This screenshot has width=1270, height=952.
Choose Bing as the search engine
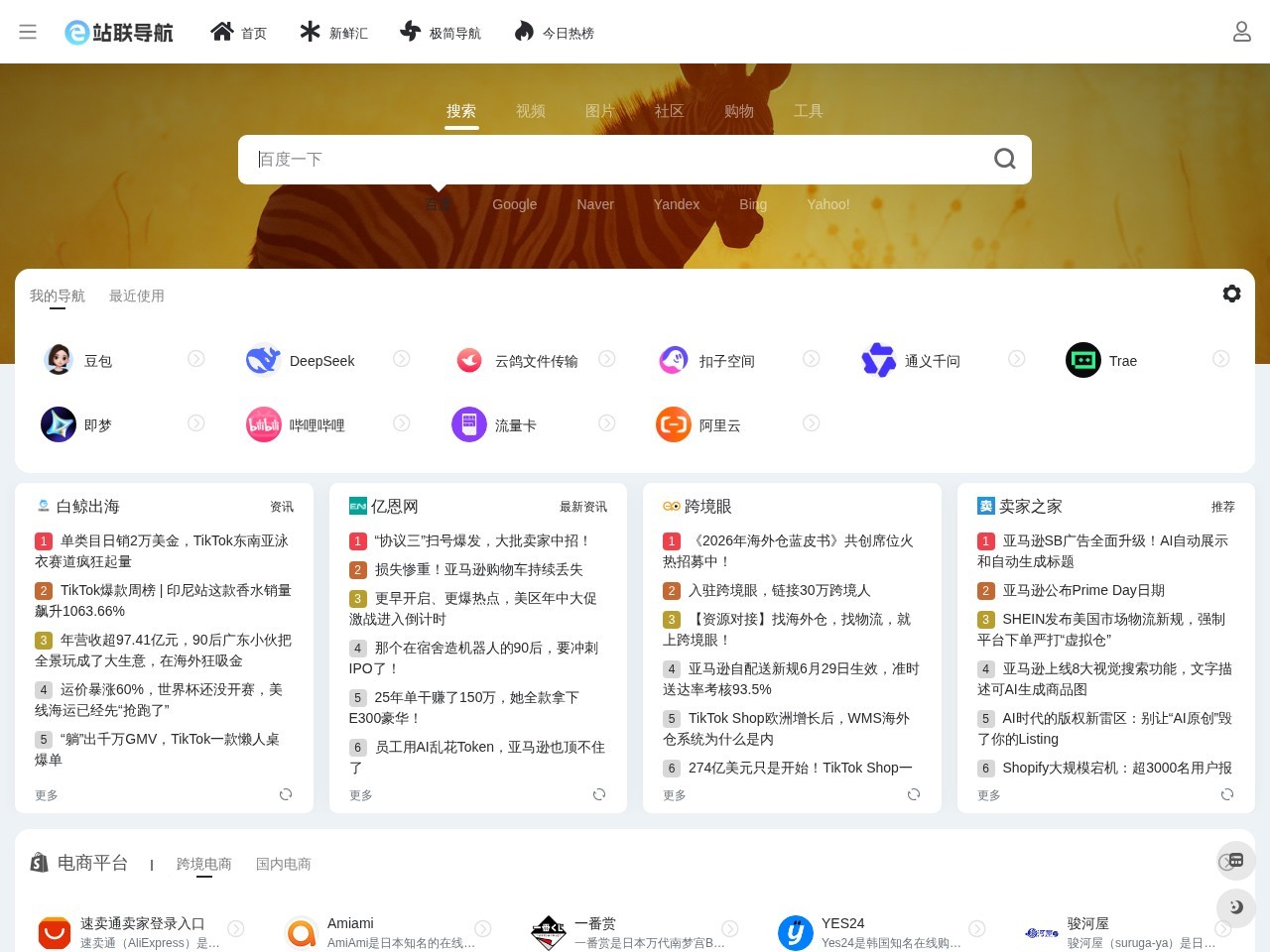coord(753,204)
